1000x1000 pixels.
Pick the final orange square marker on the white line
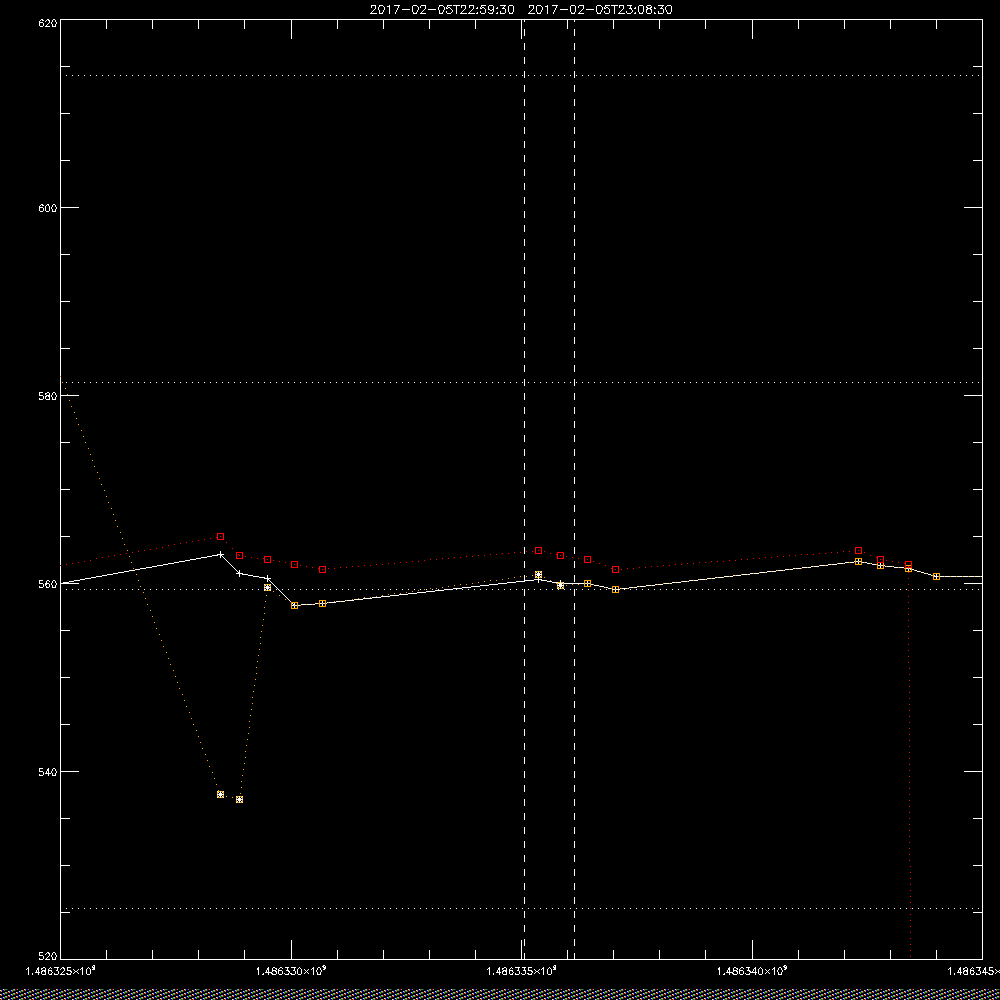936,576
